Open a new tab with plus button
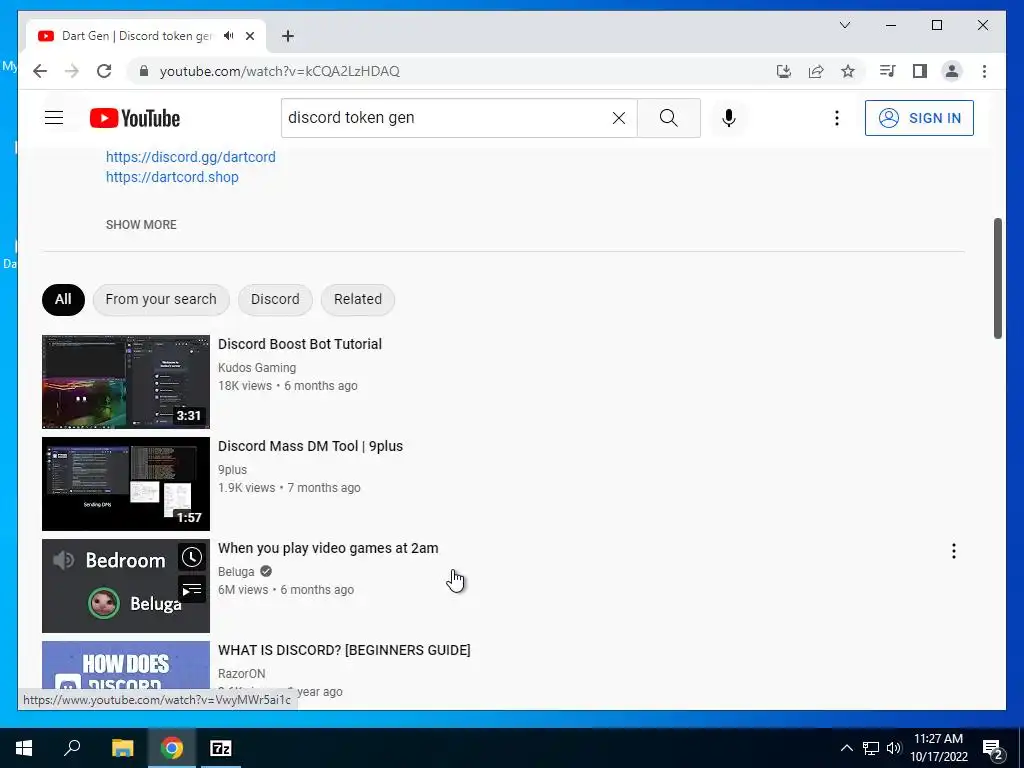 [x=288, y=36]
